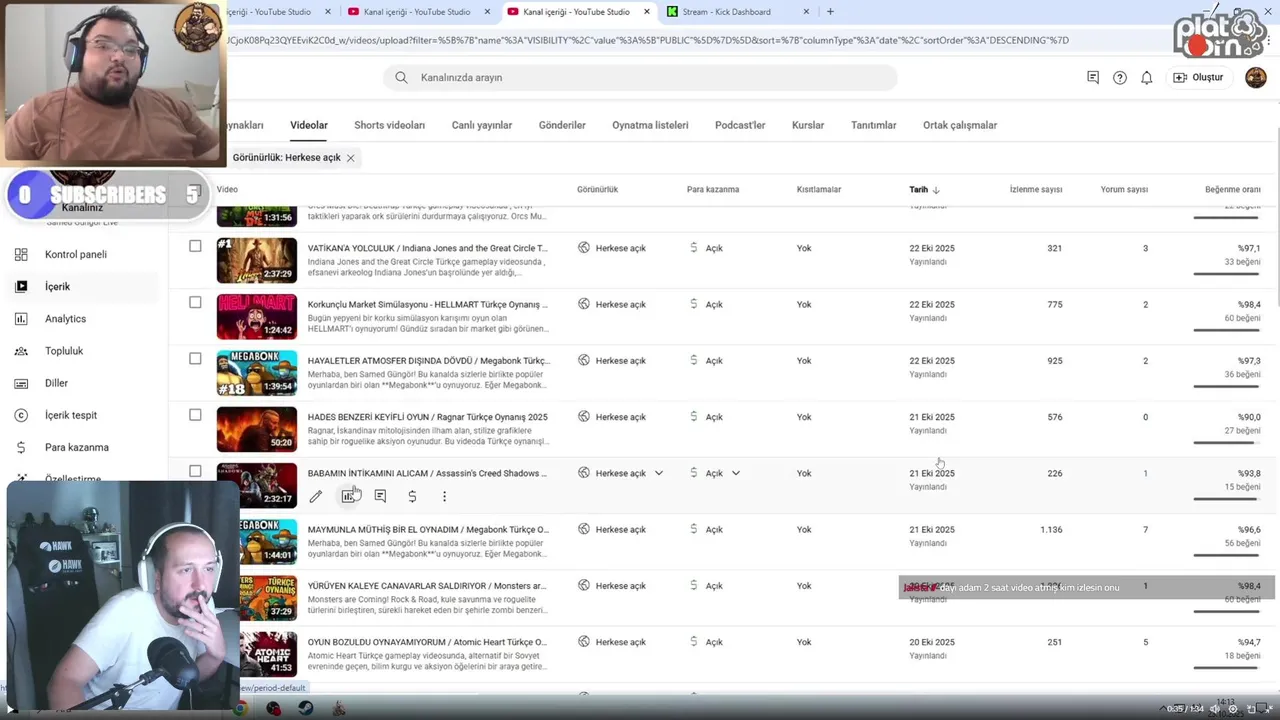Click the globe visibility icon on the Atomic Heart row
1280x720 pixels.
(x=584, y=641)
